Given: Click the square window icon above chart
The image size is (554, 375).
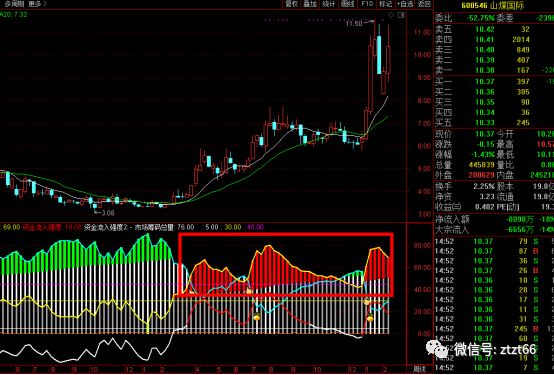Looking at the screenshot, I should point(401,15).
